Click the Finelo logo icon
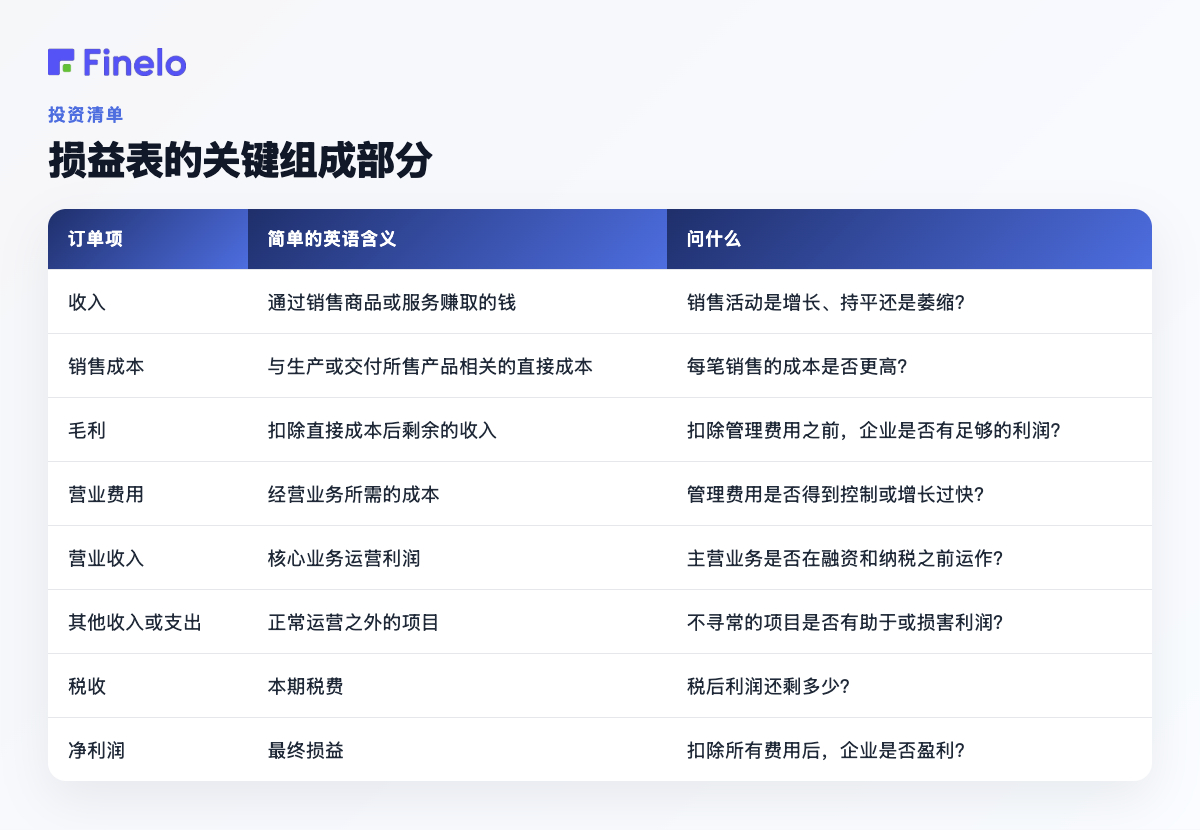This screenshot has height=830, width=1200. coord(61,62)
